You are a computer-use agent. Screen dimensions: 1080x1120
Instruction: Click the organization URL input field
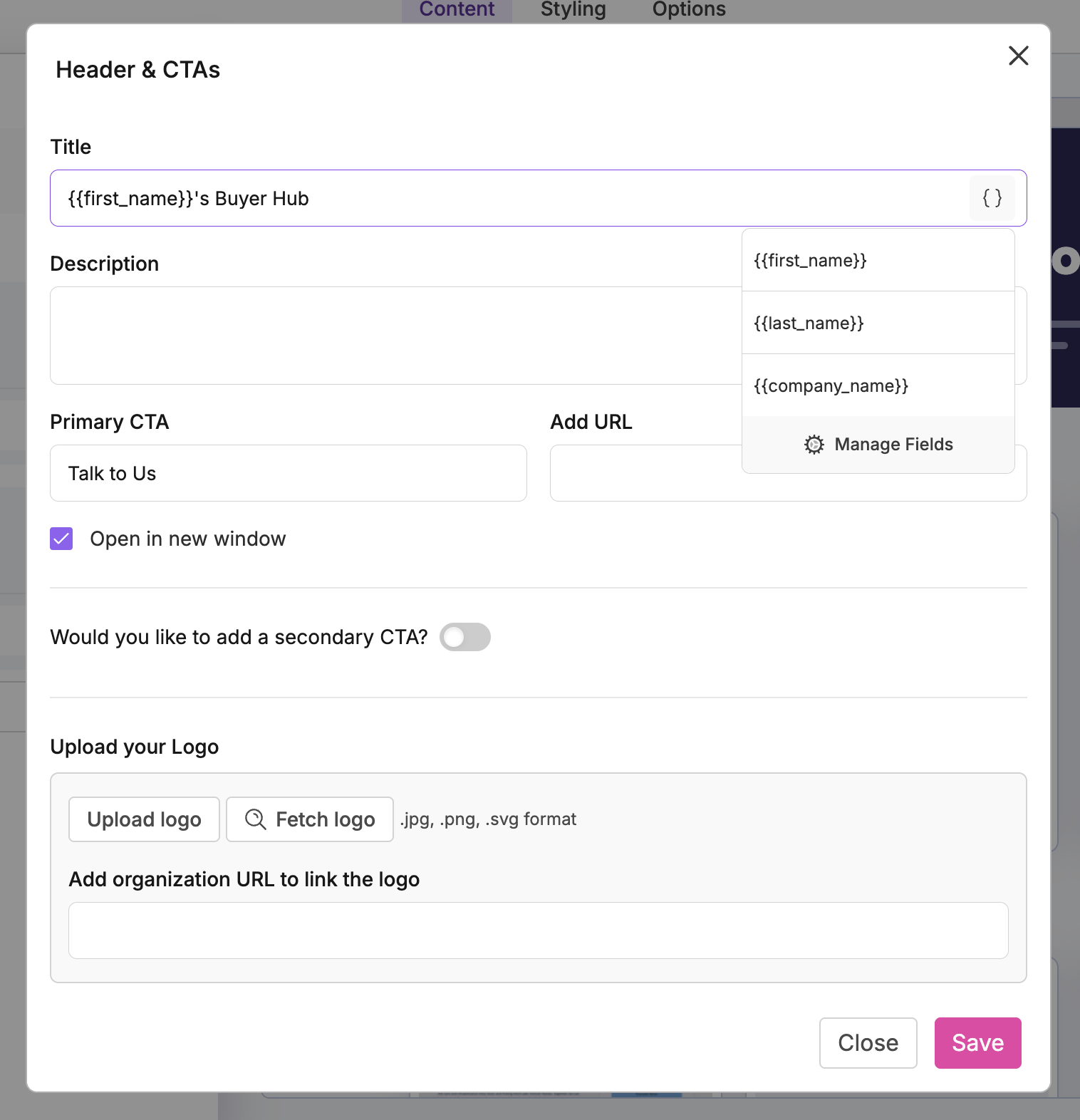point(538,930)
